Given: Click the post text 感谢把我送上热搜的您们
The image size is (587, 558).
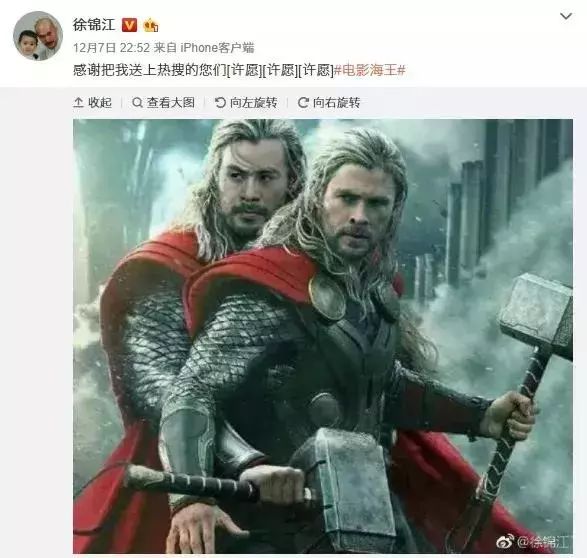Looking at the screenshot, I should click(x=150, y=70).
